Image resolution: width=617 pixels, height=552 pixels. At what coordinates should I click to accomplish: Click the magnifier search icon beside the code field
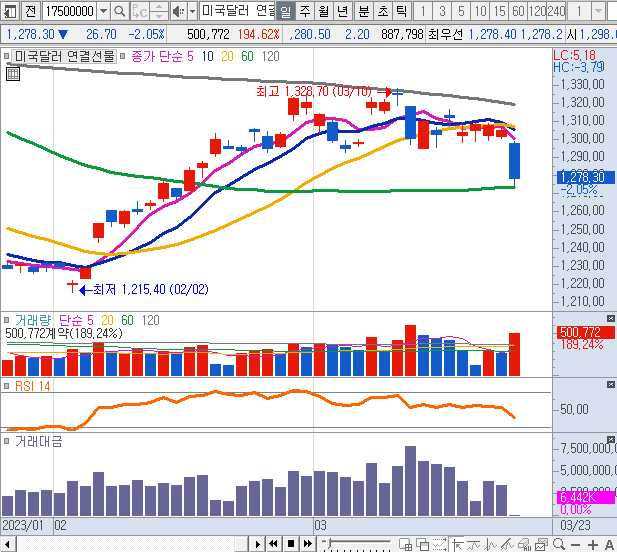pos(118,11)
